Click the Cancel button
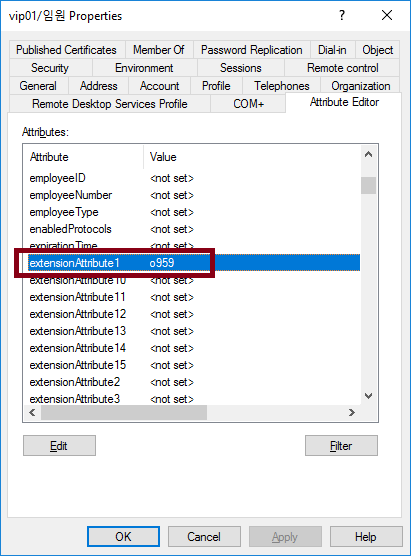 click(204, 536)
